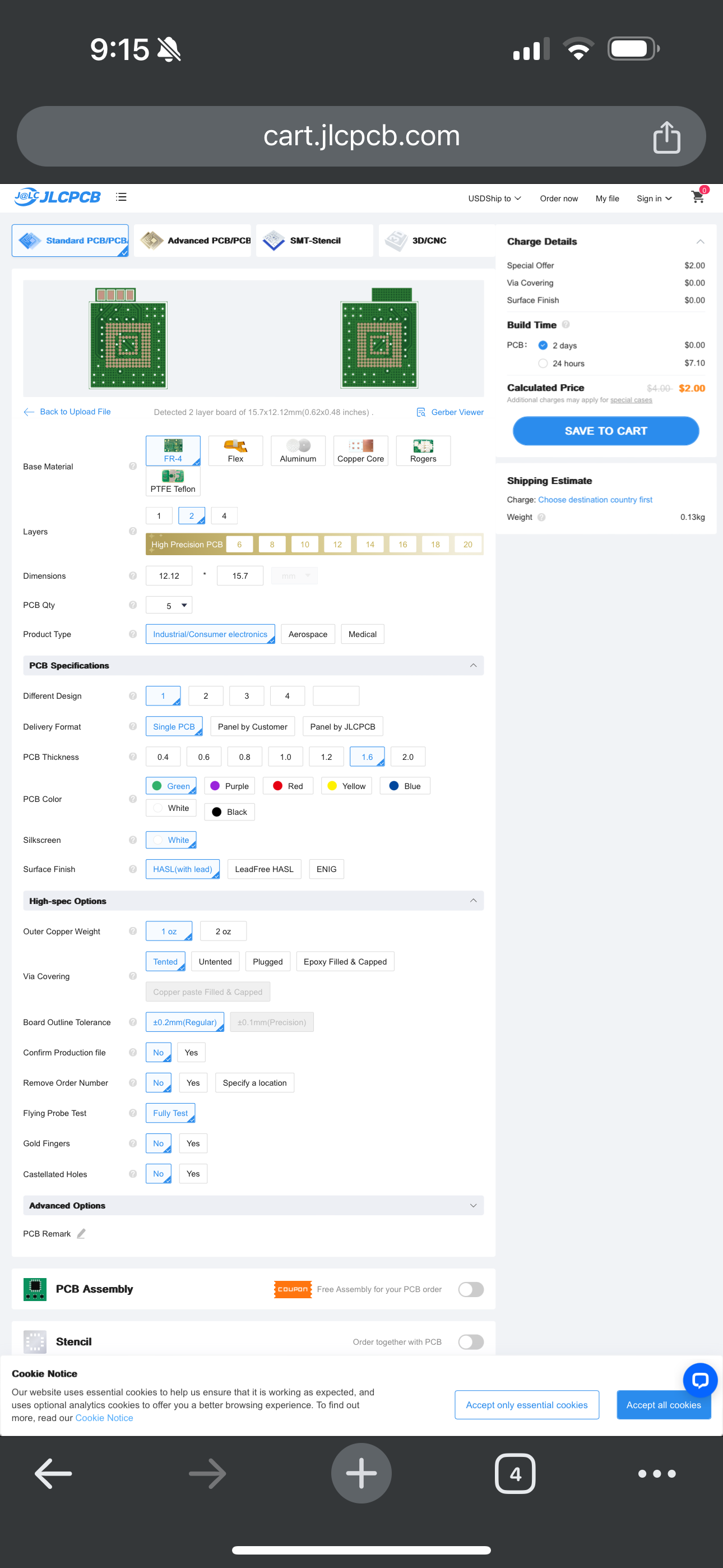Click the Via Covering help icon

click(133, 976)
